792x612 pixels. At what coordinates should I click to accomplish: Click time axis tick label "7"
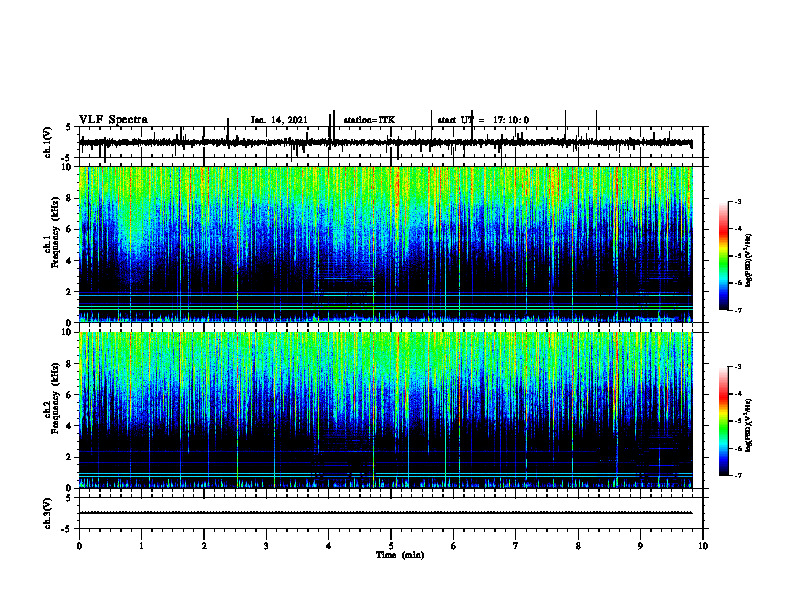516,546
